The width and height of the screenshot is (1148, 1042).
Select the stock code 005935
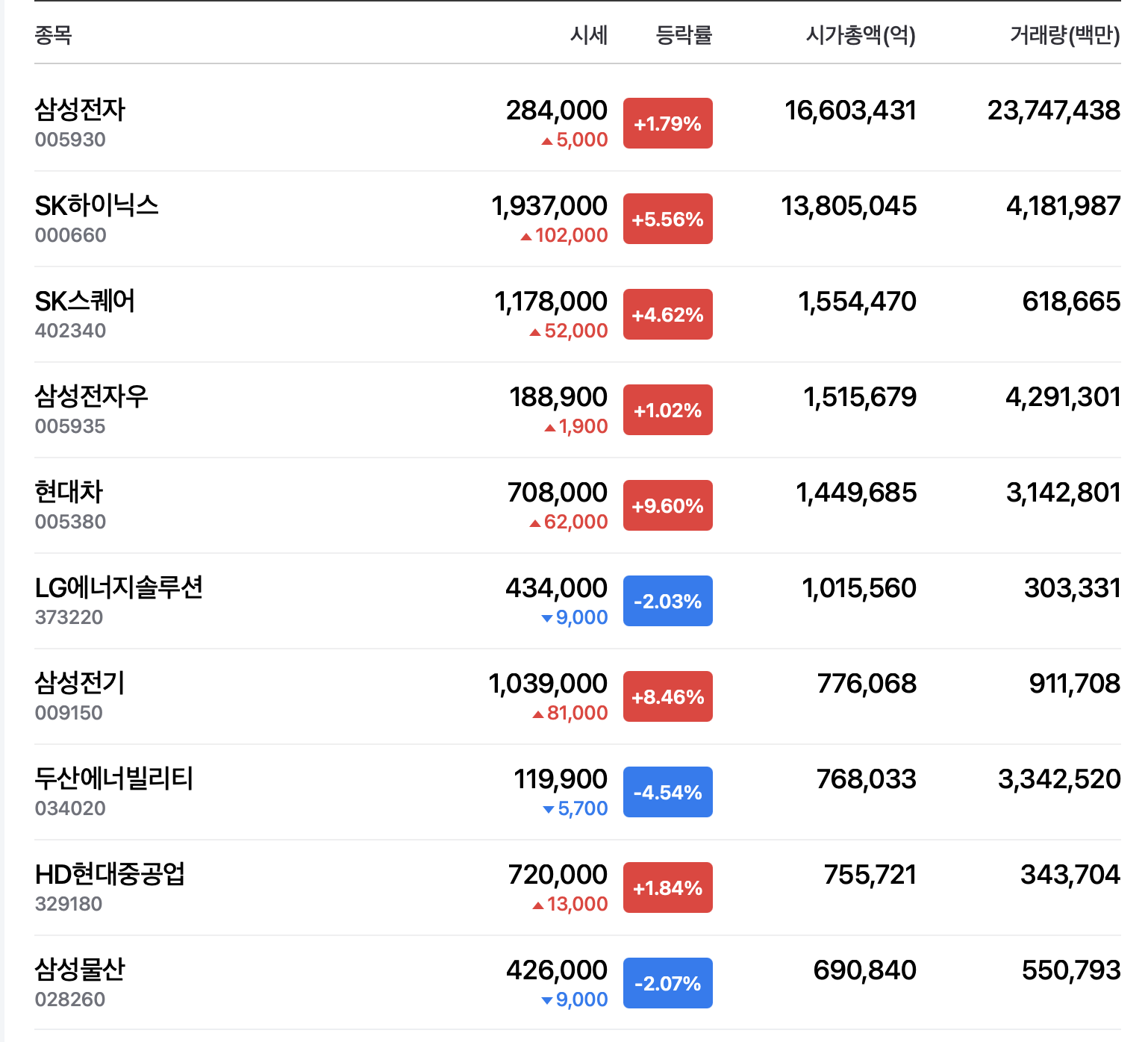(70, 426)
